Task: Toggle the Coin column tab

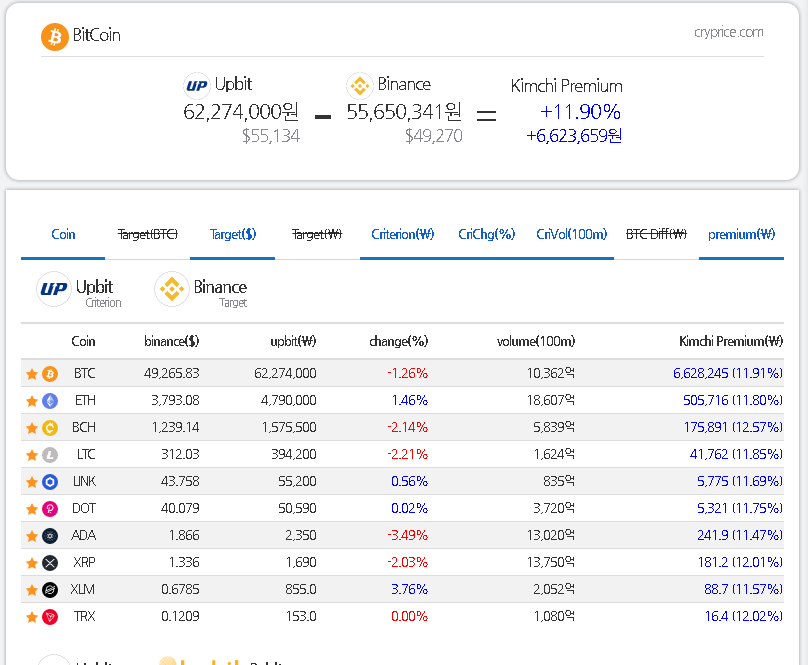Action: pos(63,235)
